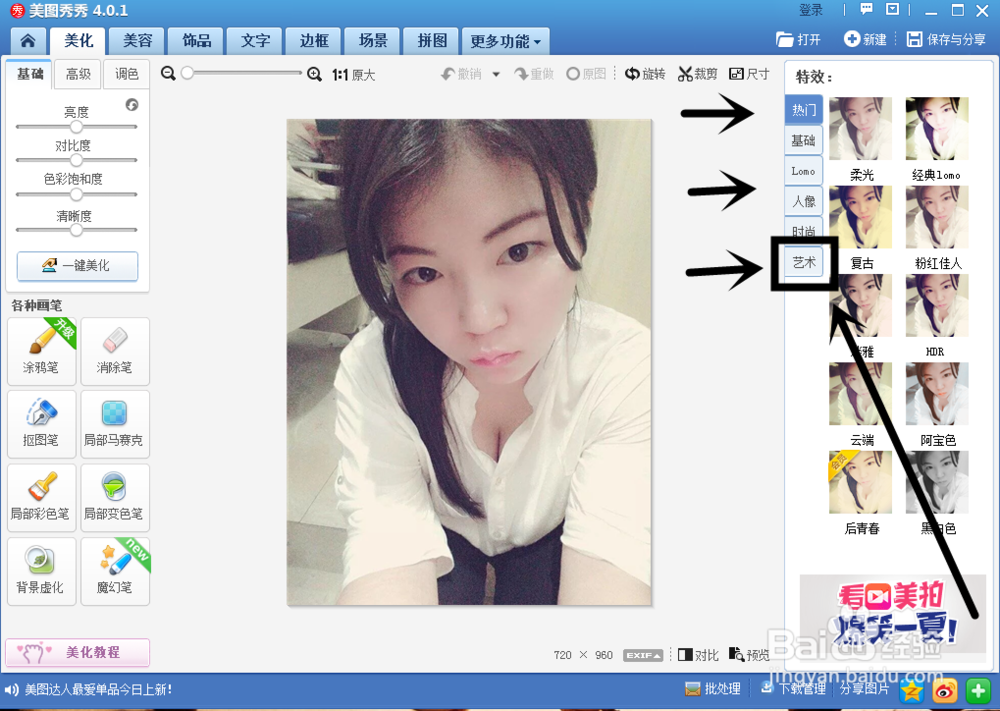This screenshot has height=711, width=1000.
Task: Select the 背景虚化 background blur tool
Action: (41, 571)
